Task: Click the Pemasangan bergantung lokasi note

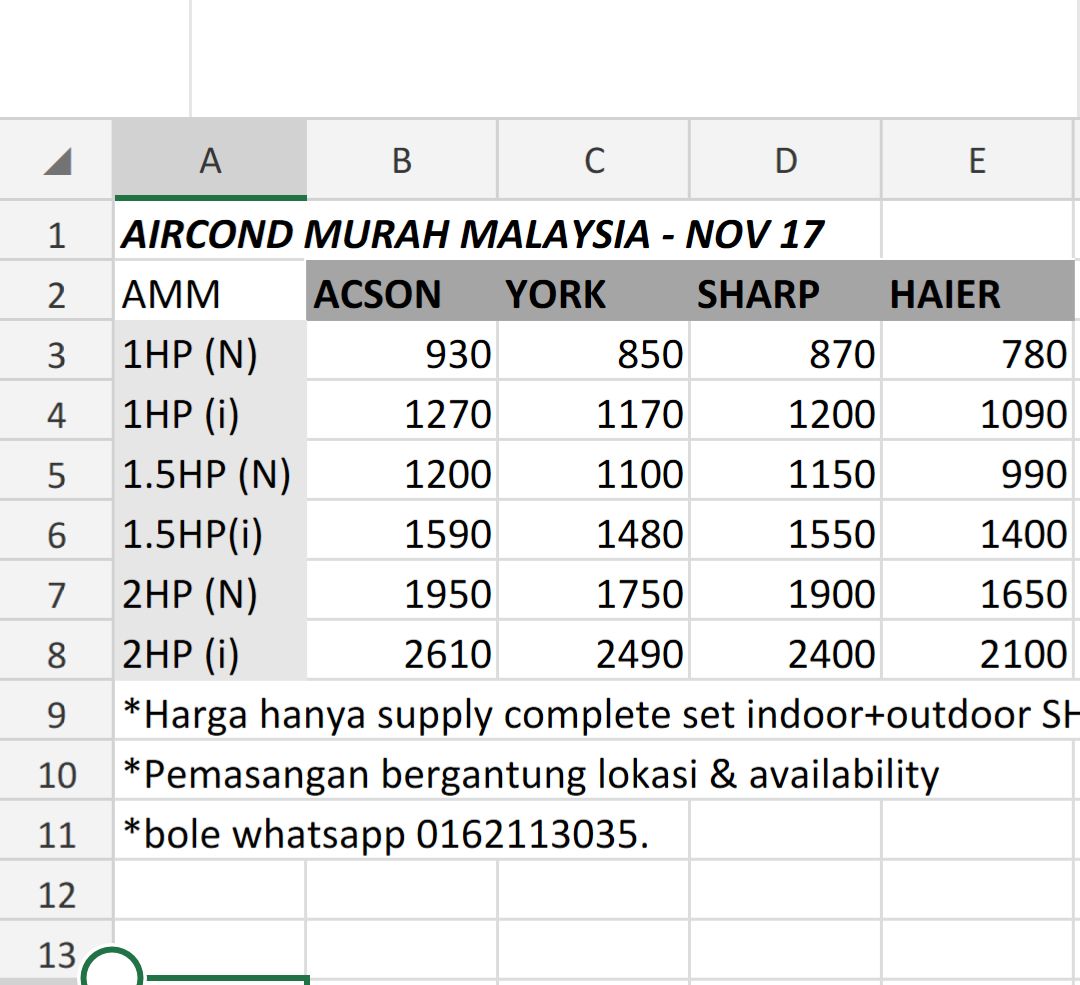Action: tap(530, 775)
